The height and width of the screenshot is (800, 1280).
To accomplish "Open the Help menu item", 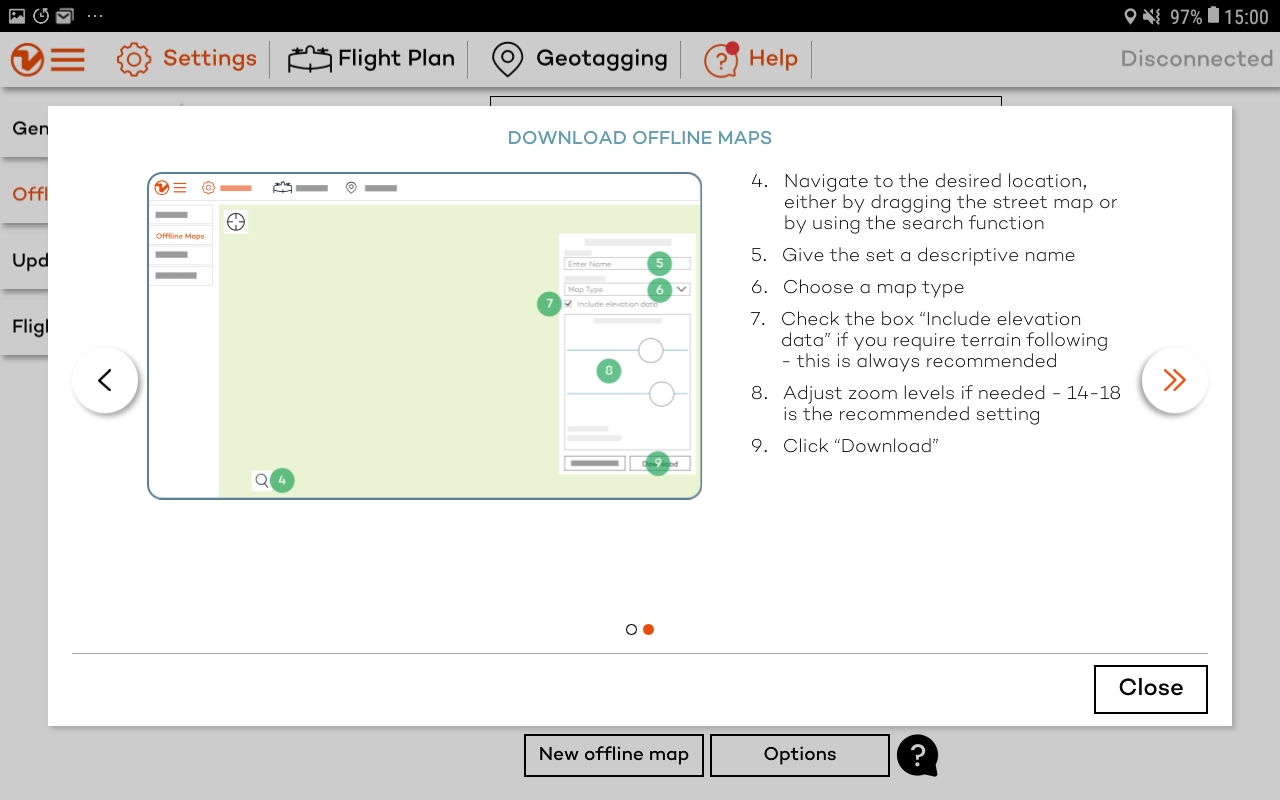I will pyautogui.click(x=773, y=59).
